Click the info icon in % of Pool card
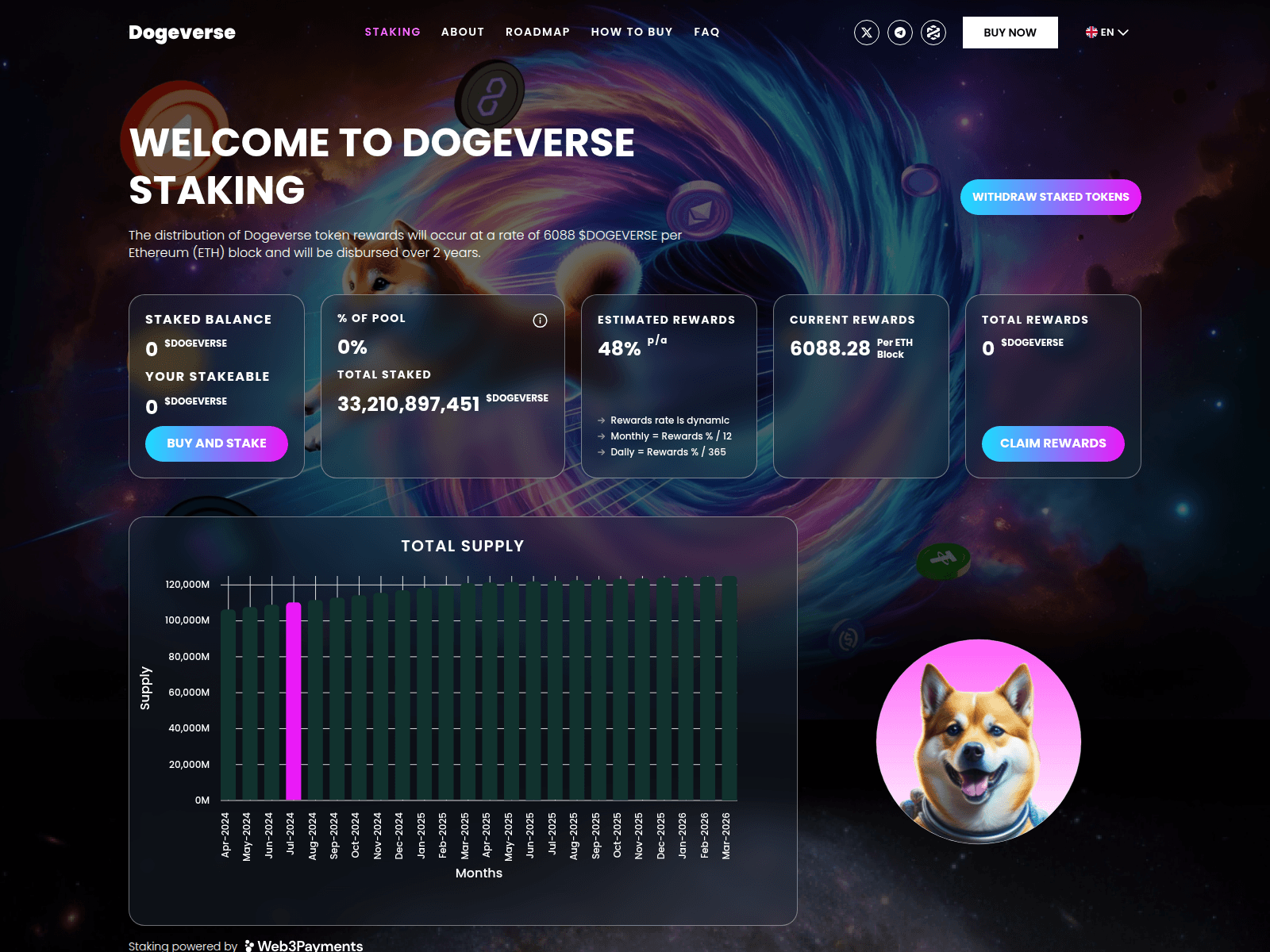 tap(540, 321)
